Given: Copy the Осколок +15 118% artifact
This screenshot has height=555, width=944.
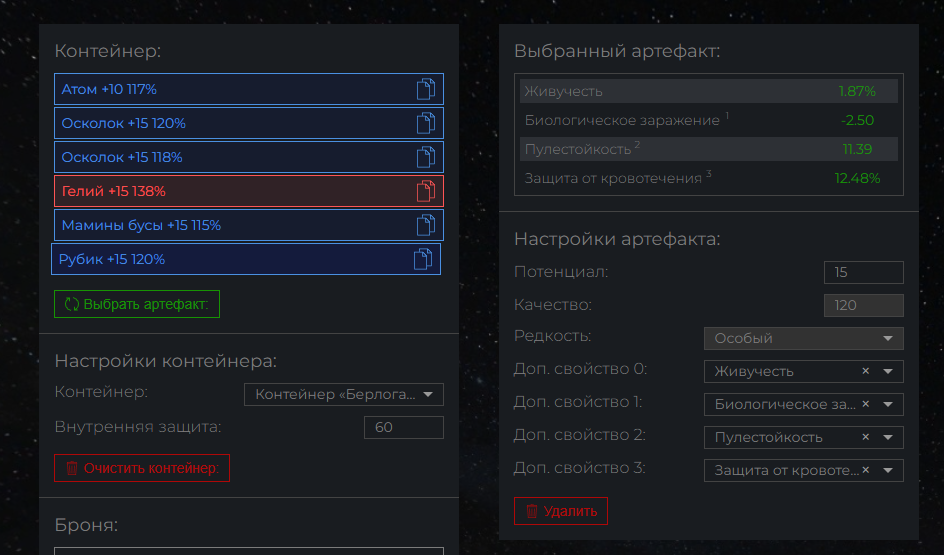Looking at the screenshot, I should click(x=426, y=157).
